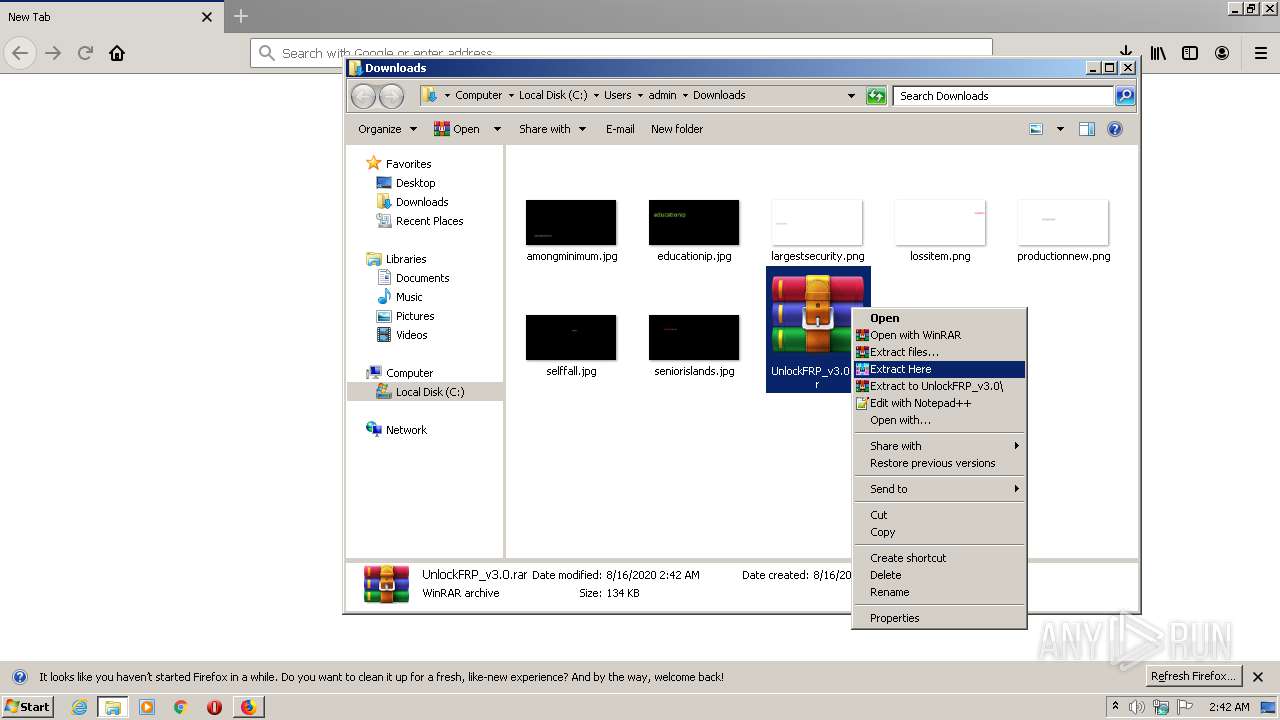Open address bar history dropdown
The width and height of the screenshot is (1280, 720).
click(x=851, y=96)
